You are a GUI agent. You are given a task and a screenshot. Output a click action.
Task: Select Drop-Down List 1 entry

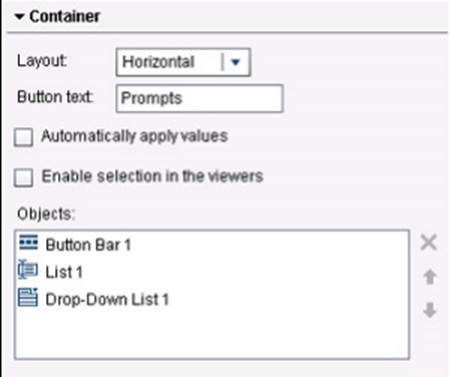coord(107,299)
